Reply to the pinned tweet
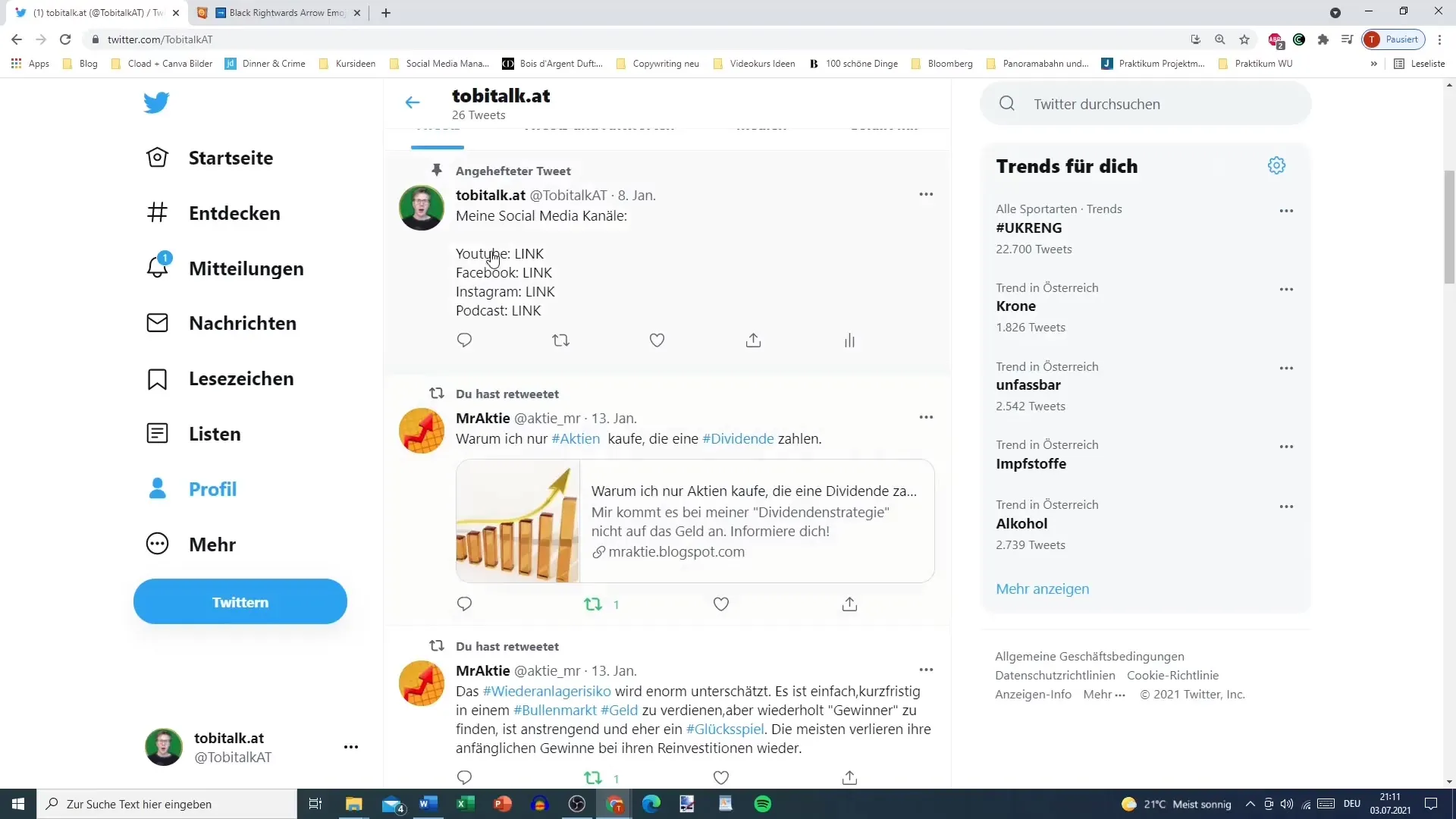This screenshot has height=819, width=1456. [x=465, y=340]
